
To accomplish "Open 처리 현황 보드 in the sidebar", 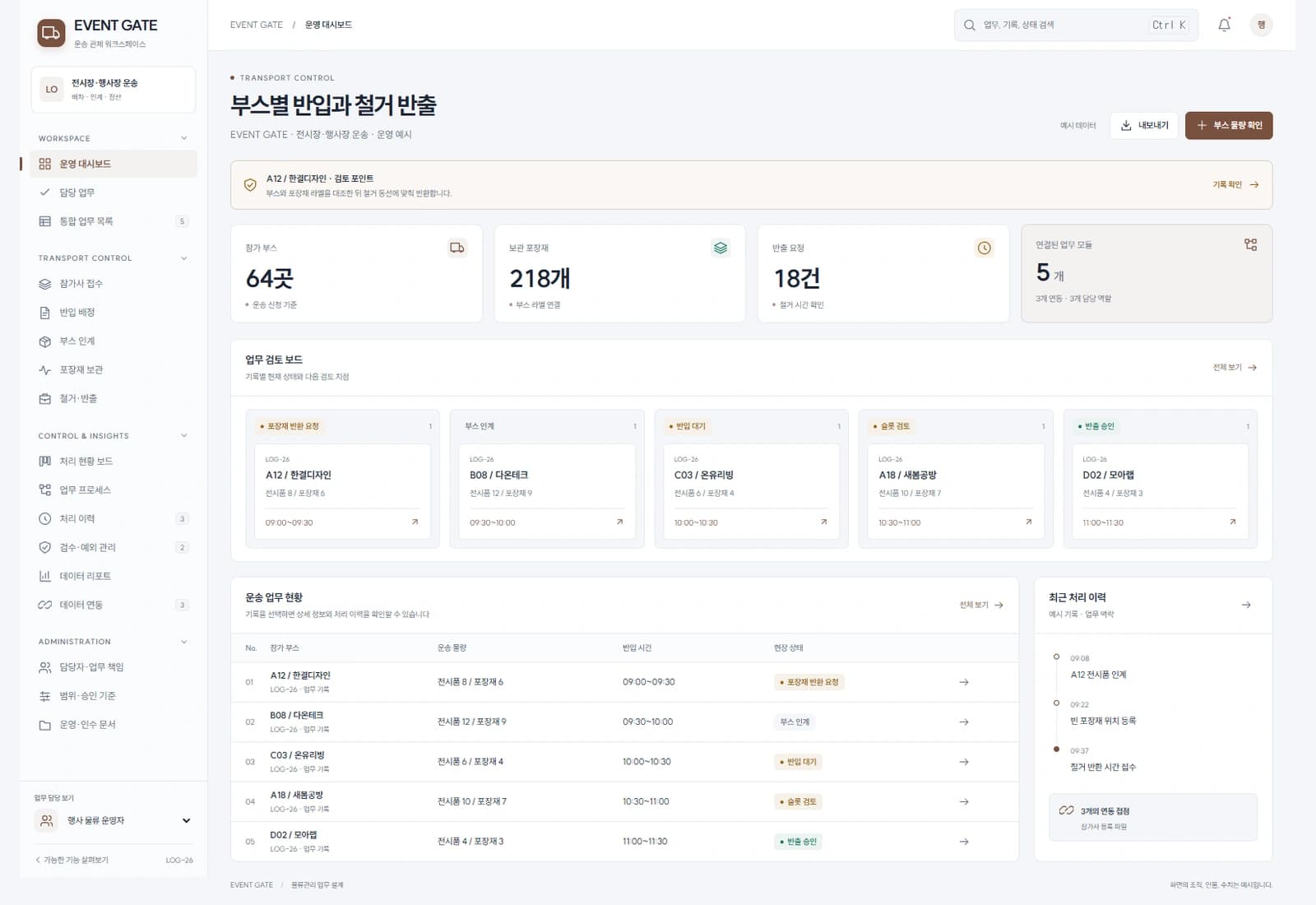I will click(114, 462).
